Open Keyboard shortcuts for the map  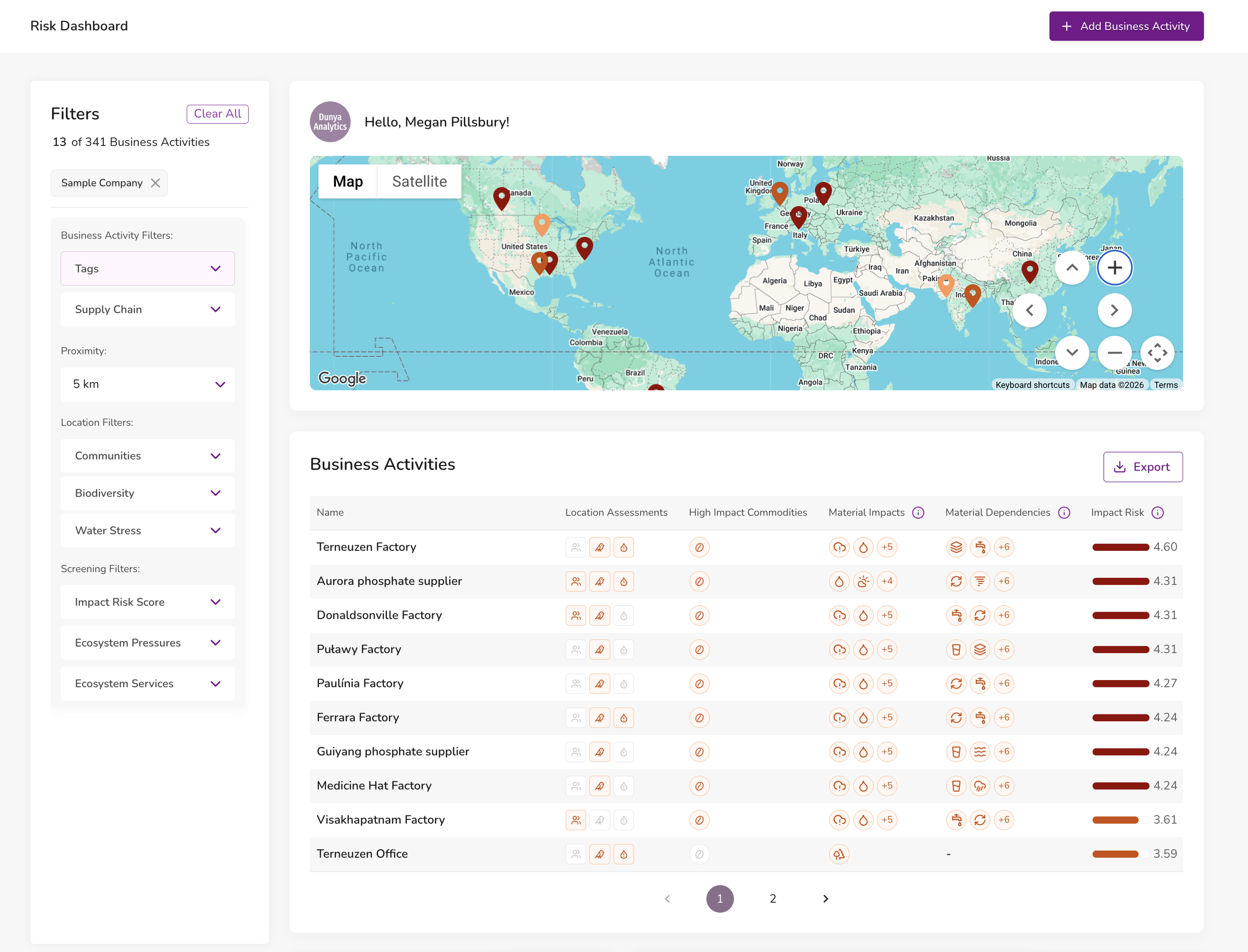1032,385
